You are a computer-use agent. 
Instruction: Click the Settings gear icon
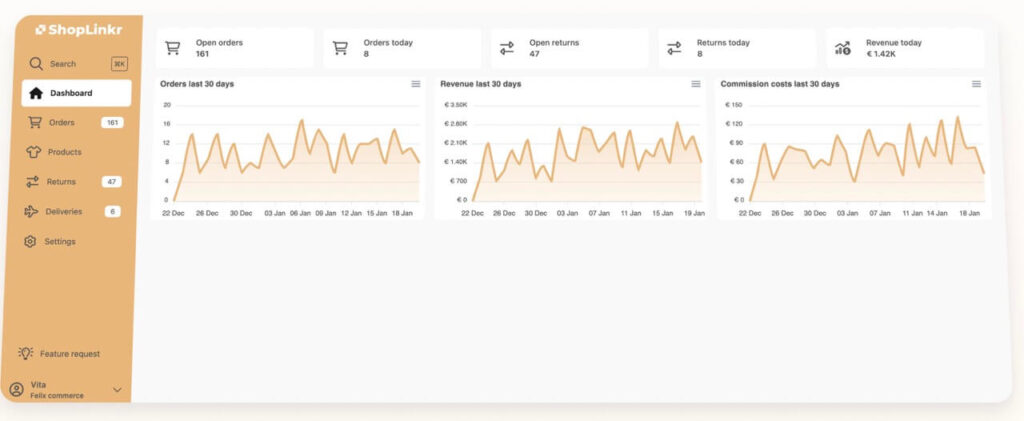coord(31,241)
